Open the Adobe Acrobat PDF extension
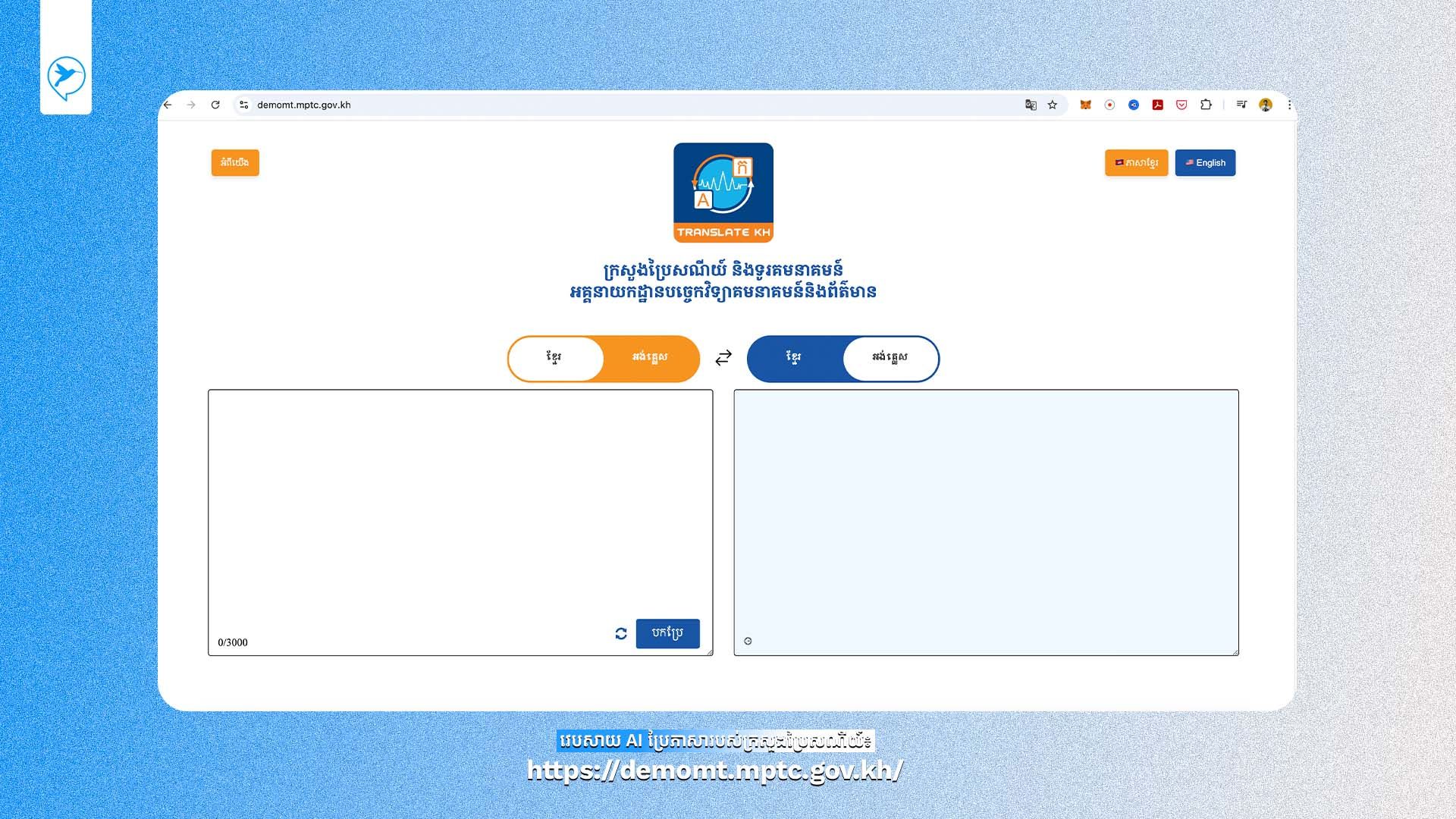The image size is (1456, 819). click(1158, 105)
